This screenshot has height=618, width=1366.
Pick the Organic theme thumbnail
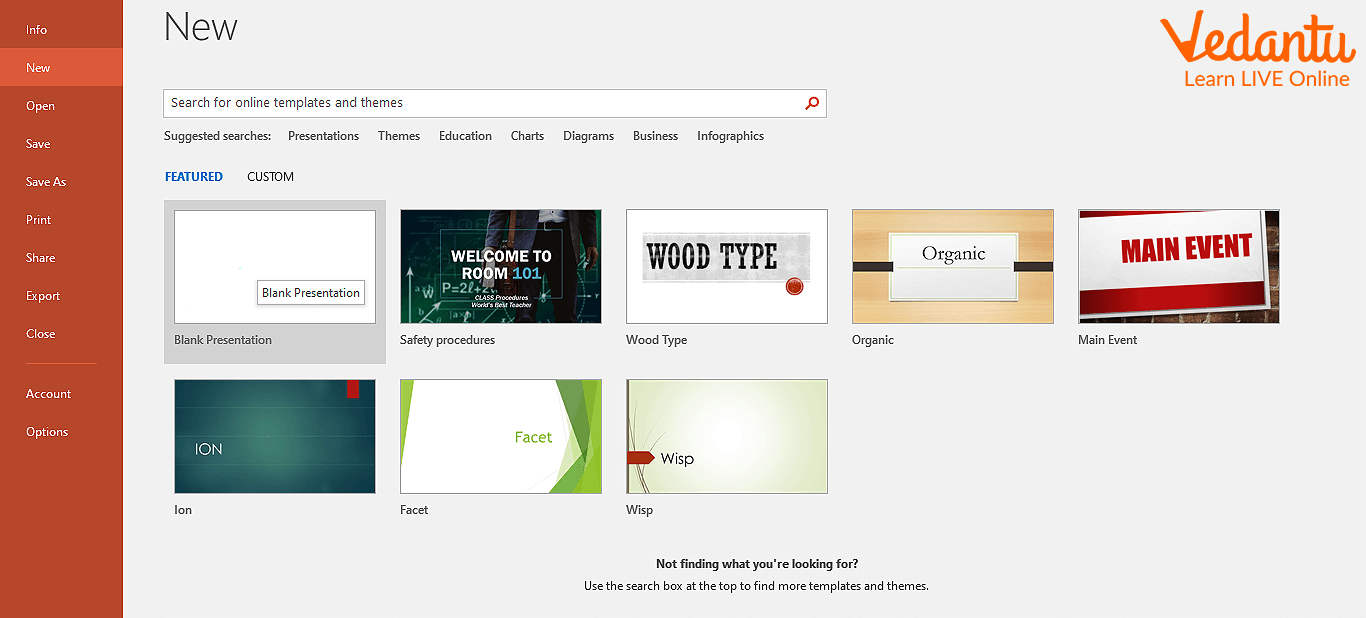click(x=952, y=266)
